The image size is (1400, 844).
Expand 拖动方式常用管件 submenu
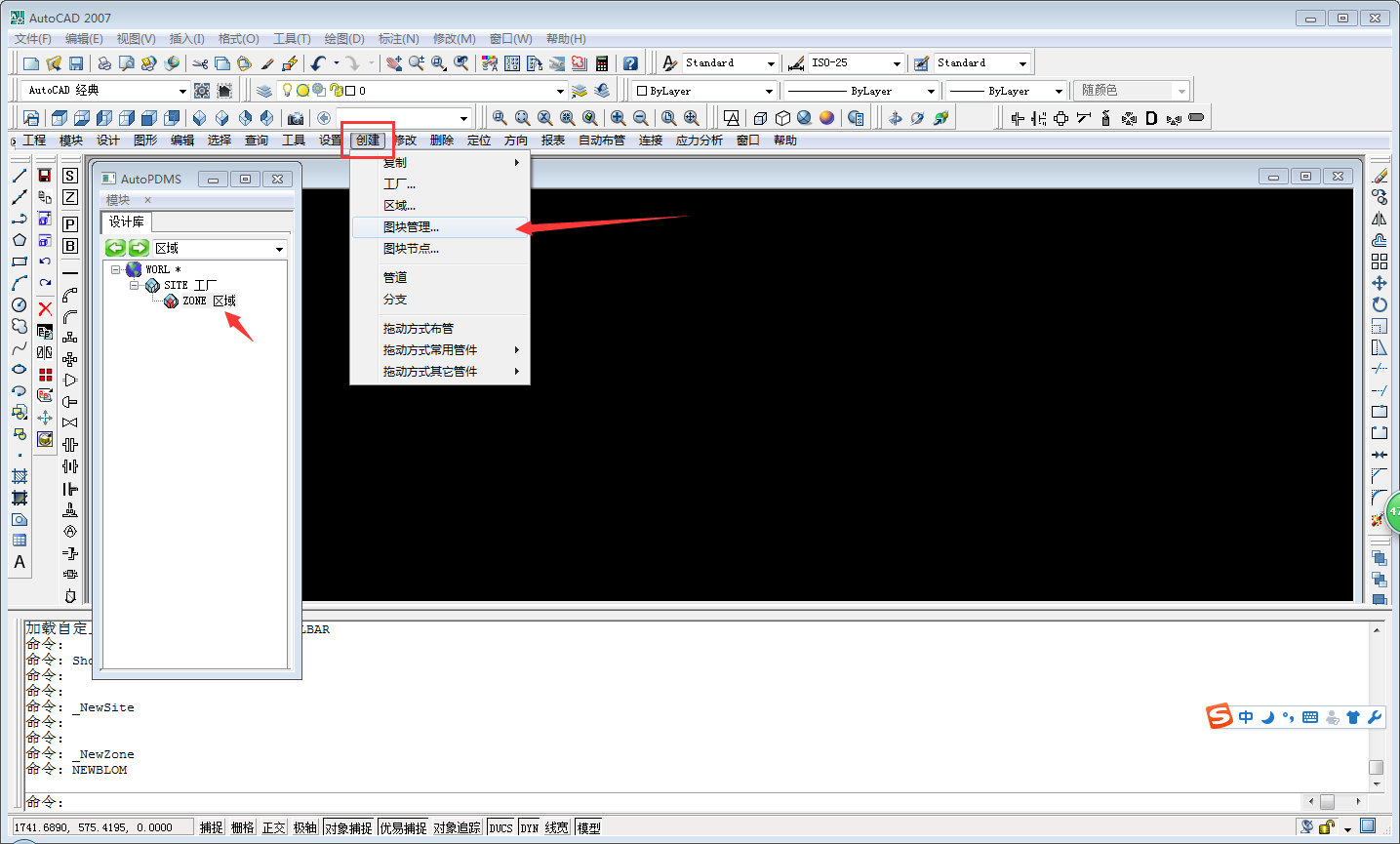(440, 350)
